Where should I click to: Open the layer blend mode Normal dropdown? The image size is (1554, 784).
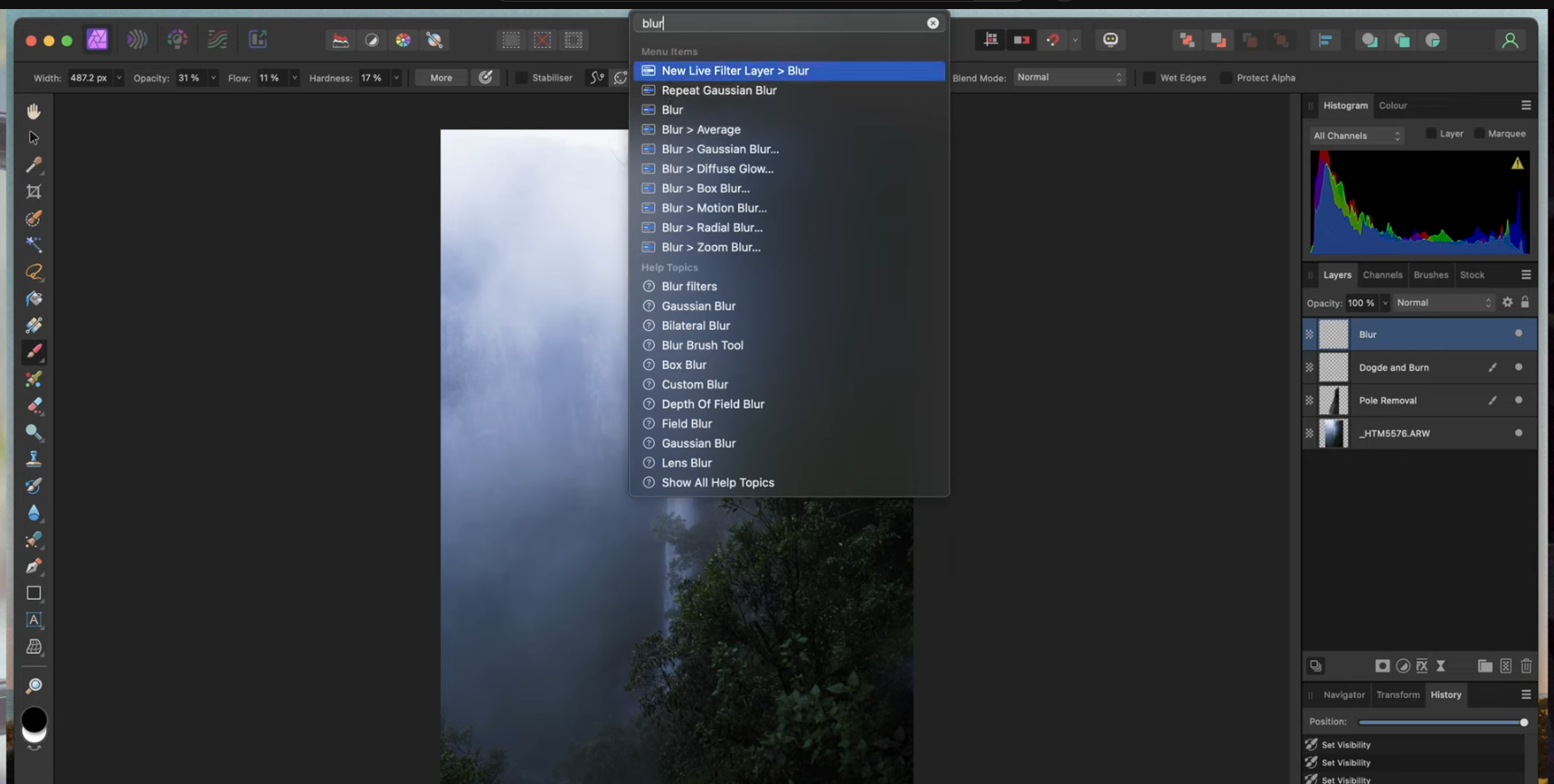click(1445, 303)
